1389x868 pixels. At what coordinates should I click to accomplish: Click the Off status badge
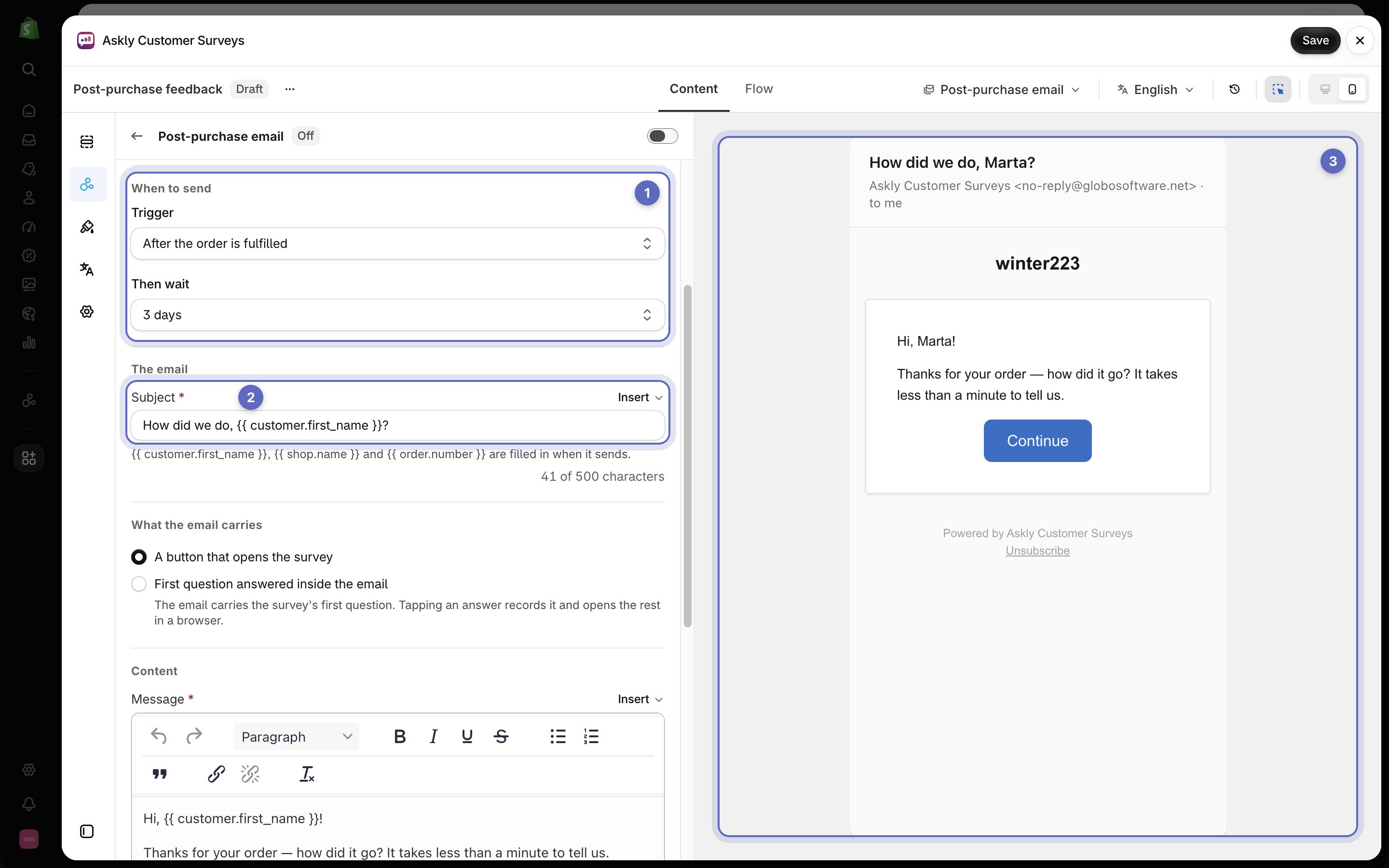[305, 136]
